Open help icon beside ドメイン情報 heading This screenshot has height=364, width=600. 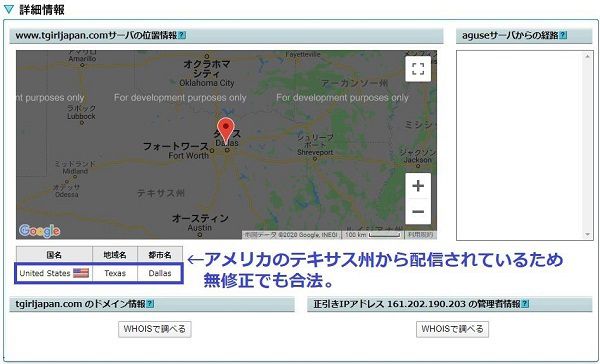click(x=150, y=304)
